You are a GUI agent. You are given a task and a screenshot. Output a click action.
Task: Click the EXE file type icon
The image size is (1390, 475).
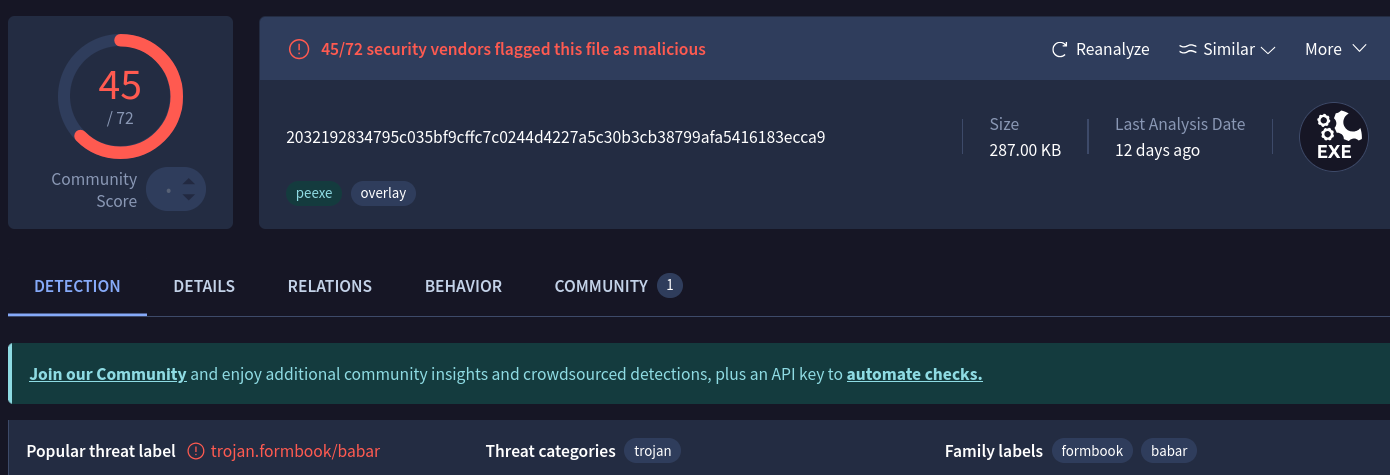[x=1333, y=137]
